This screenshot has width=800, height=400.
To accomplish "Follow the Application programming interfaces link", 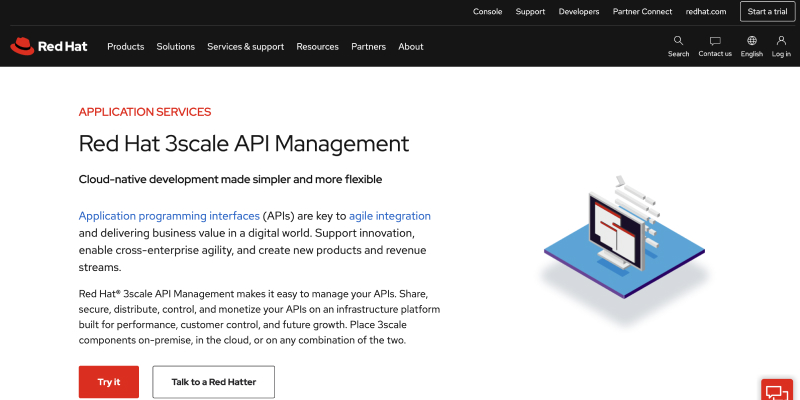I will [169, 216].
